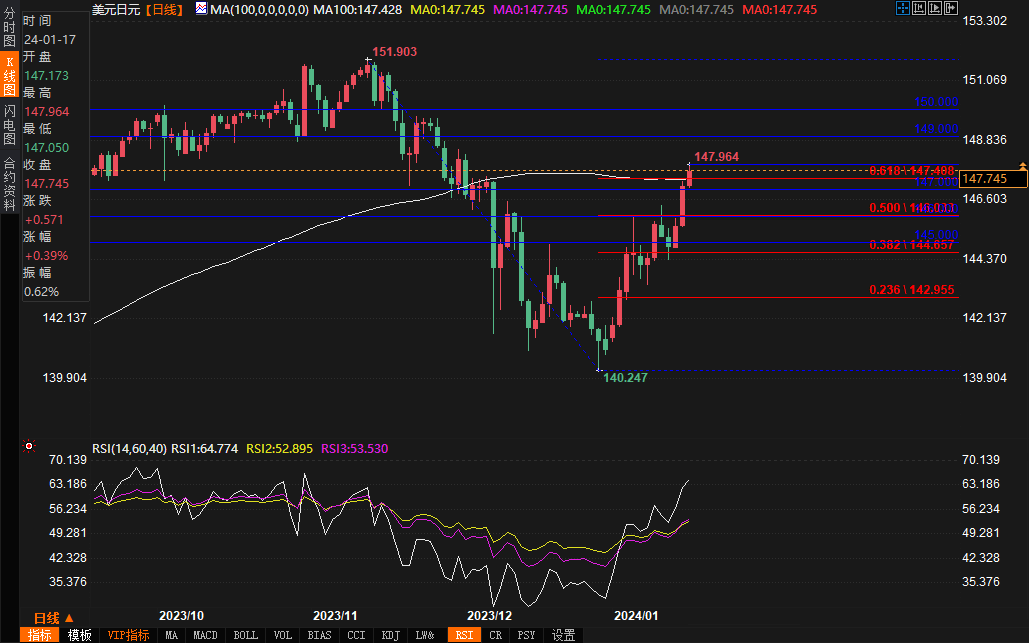The height and width of the screenshot is (643, 1029).
Task: Open the 合约资料 side tab
Action: click(9, 184)
